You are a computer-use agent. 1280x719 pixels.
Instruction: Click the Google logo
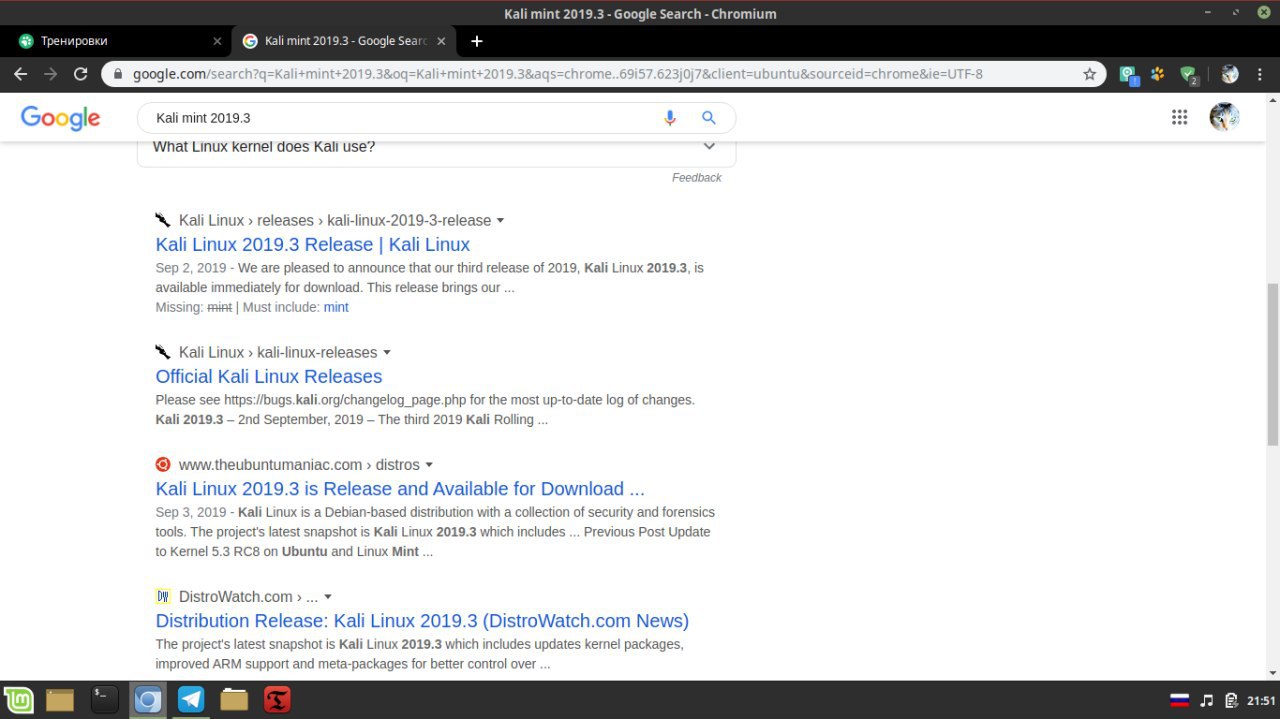tap(60, 118)
